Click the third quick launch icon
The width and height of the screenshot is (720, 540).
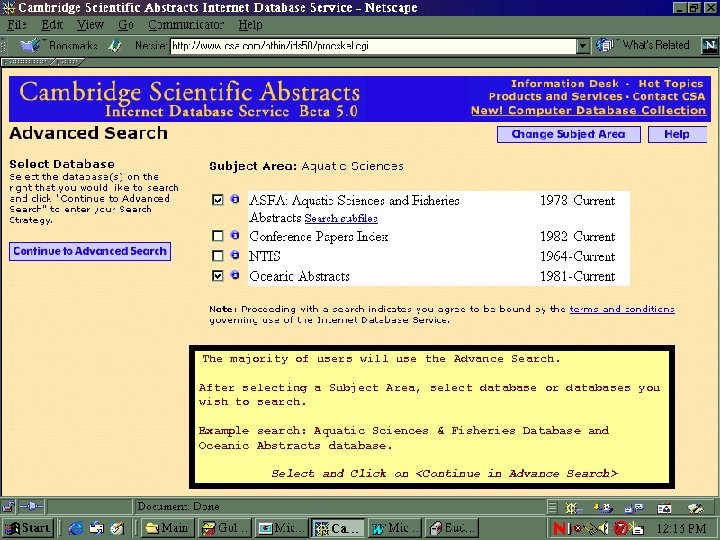click(x=117, y=529)
